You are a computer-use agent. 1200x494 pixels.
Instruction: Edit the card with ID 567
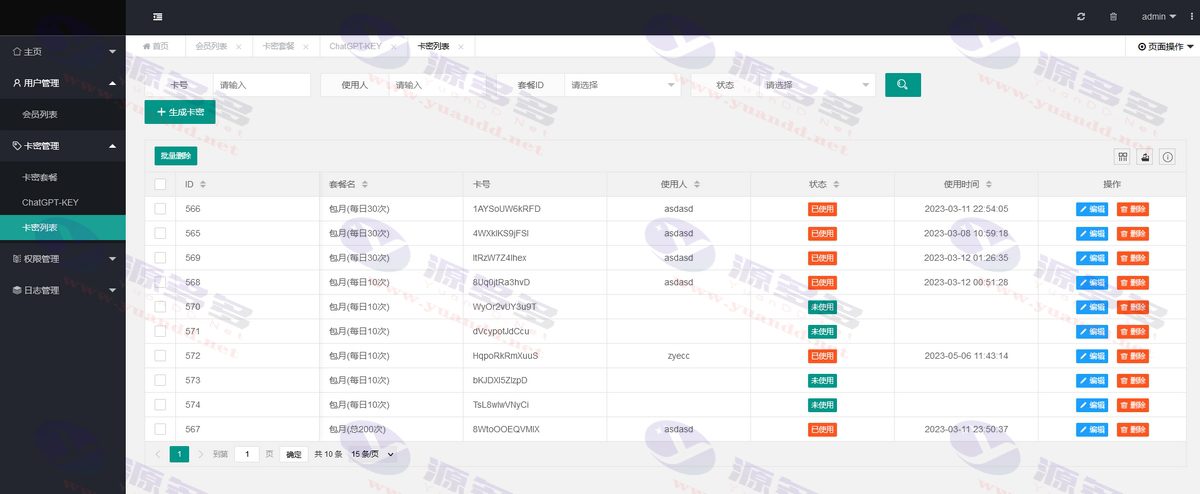click(x=1092, y=430)
